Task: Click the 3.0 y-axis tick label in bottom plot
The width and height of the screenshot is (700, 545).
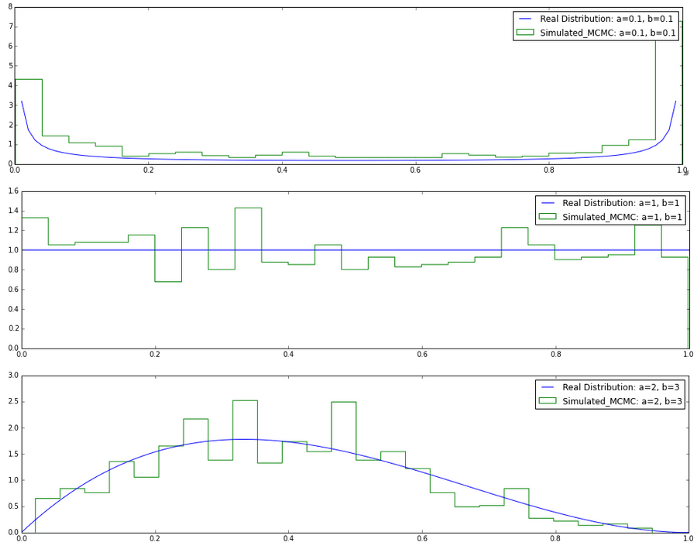Action: 10,376
